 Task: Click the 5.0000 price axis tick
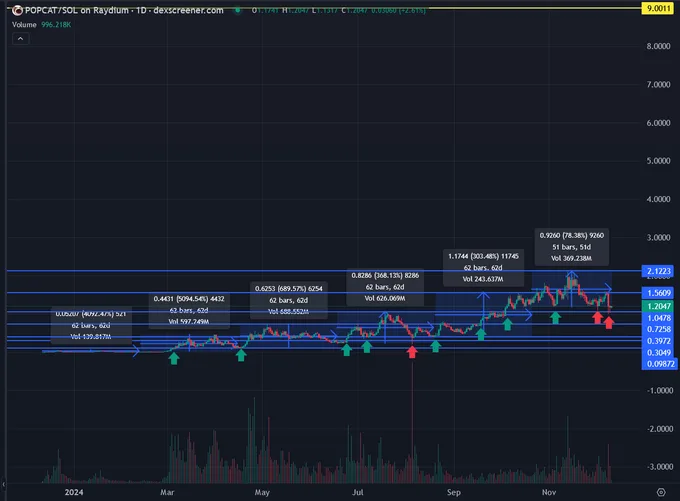pos(658,161)
